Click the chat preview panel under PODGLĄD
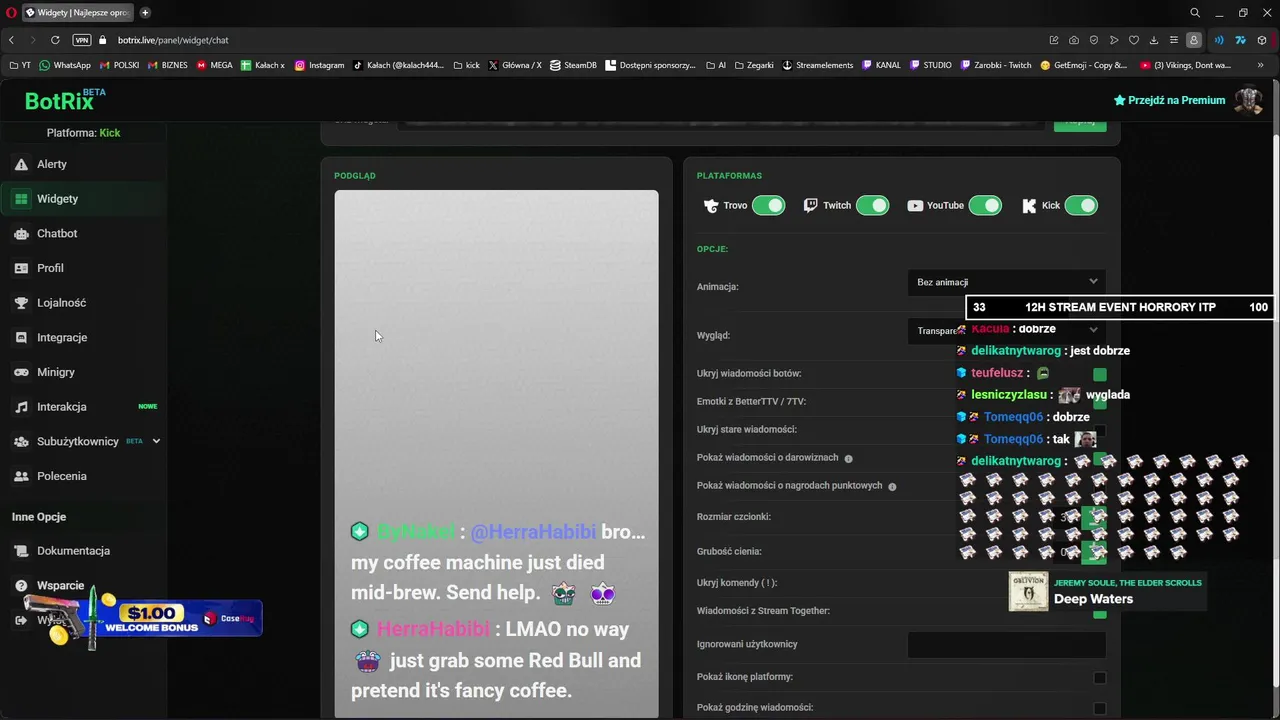 tap(496, 453)
